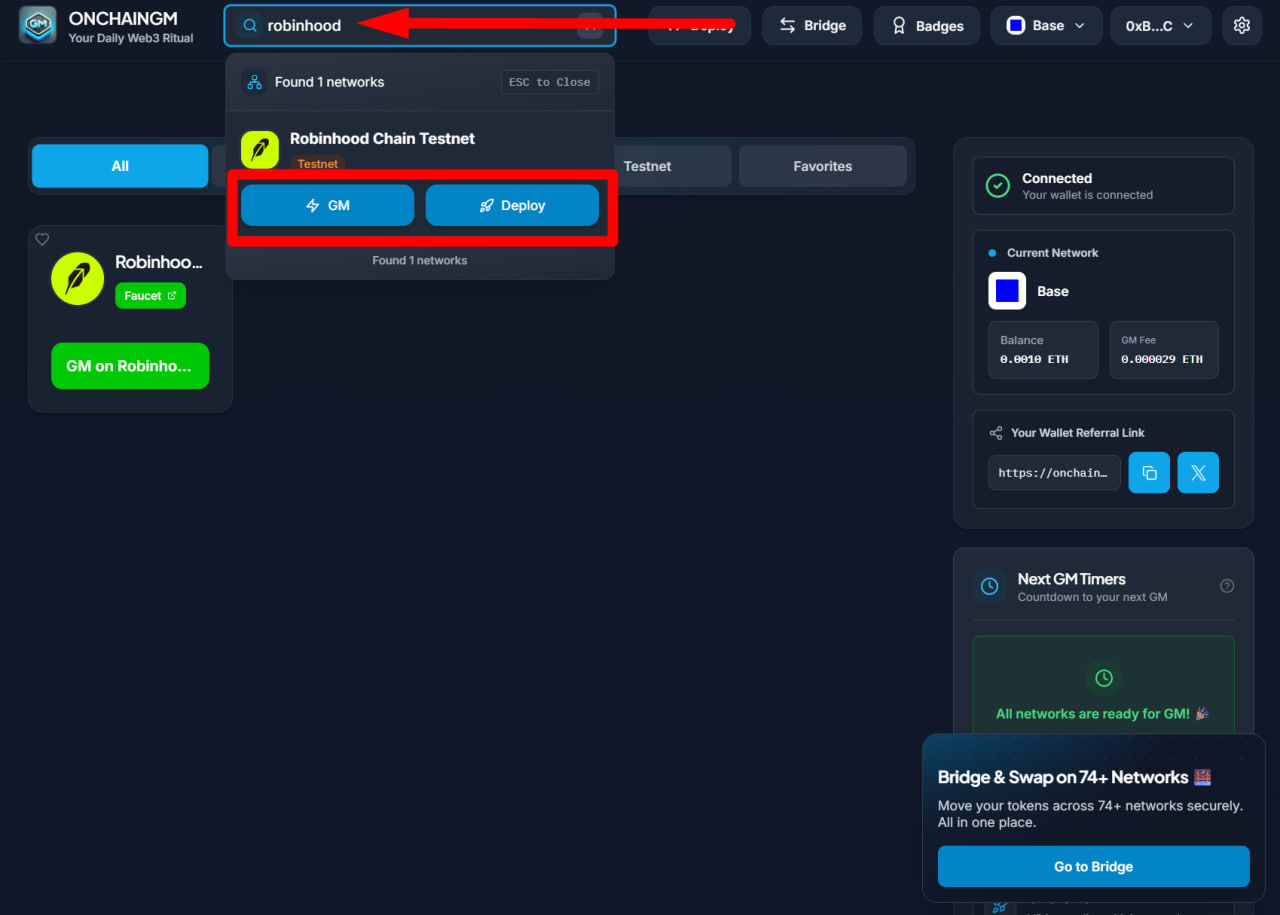
Task: Switch to the Favorites tab
Action: (x=822, y=166)
